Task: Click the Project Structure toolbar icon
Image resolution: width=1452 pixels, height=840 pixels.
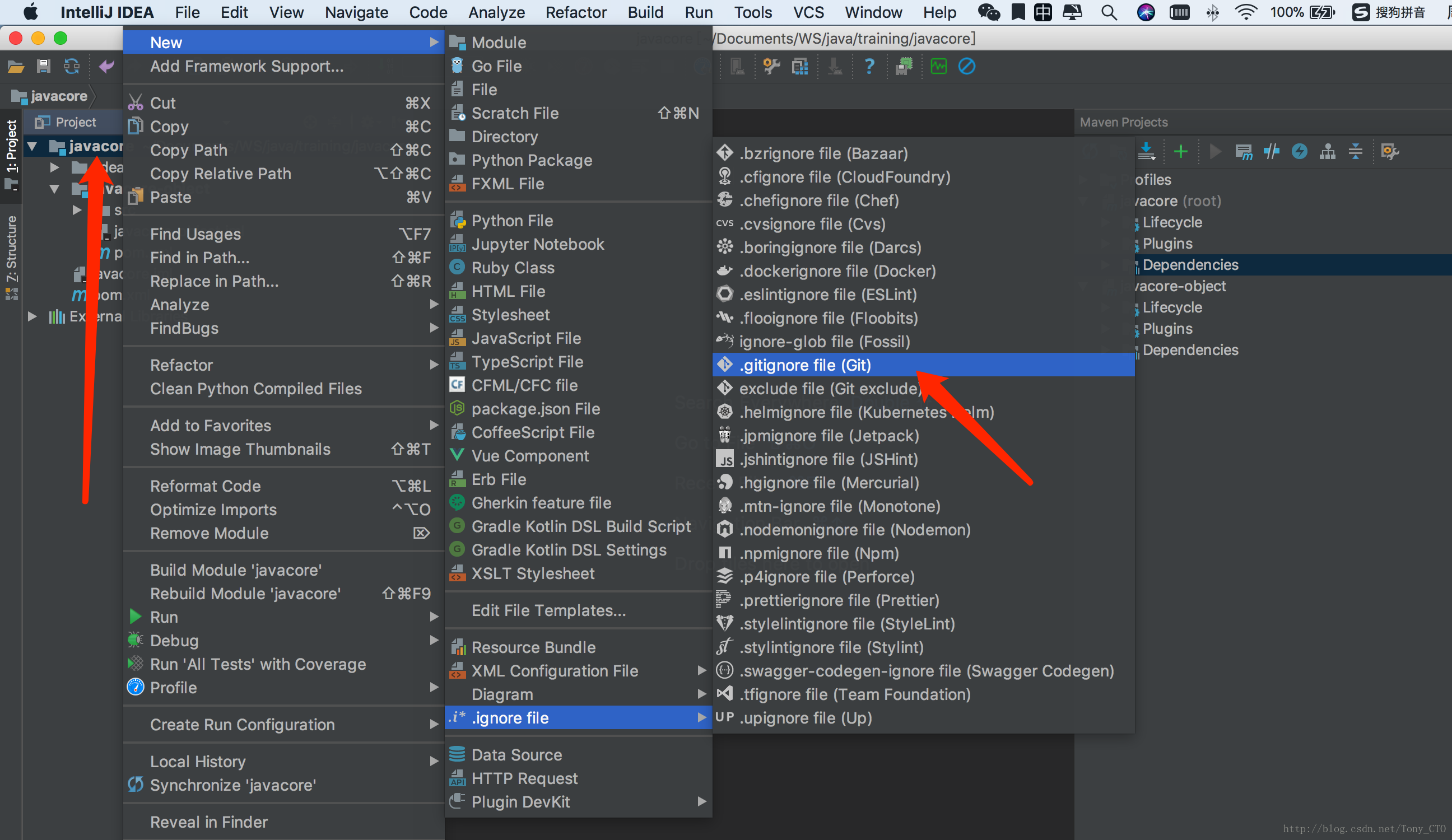Action: 800,67
